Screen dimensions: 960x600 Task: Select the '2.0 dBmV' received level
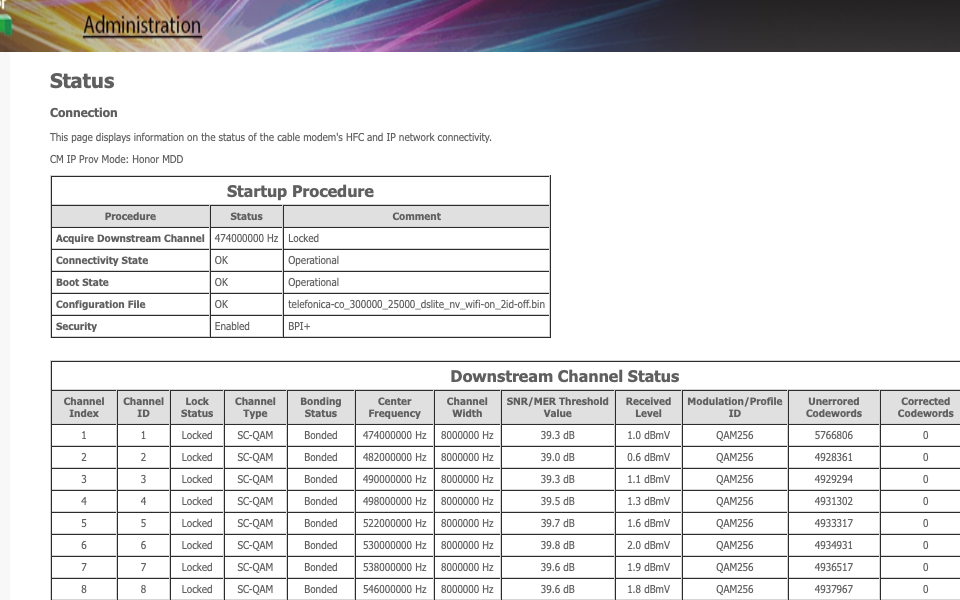(x=648, y=546)
